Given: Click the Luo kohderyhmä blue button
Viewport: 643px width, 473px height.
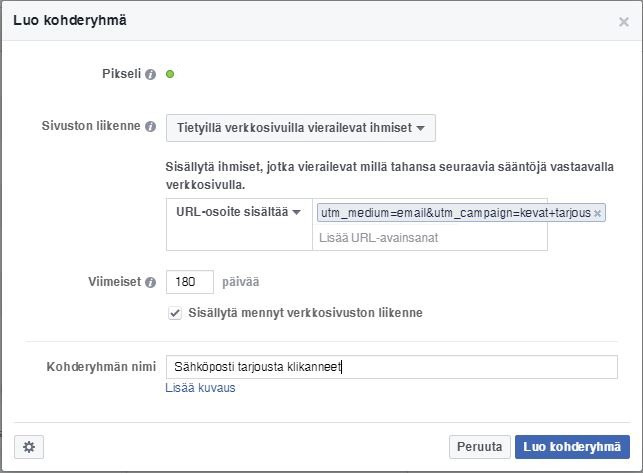Looking at the screenshot, I should (572, 447).
